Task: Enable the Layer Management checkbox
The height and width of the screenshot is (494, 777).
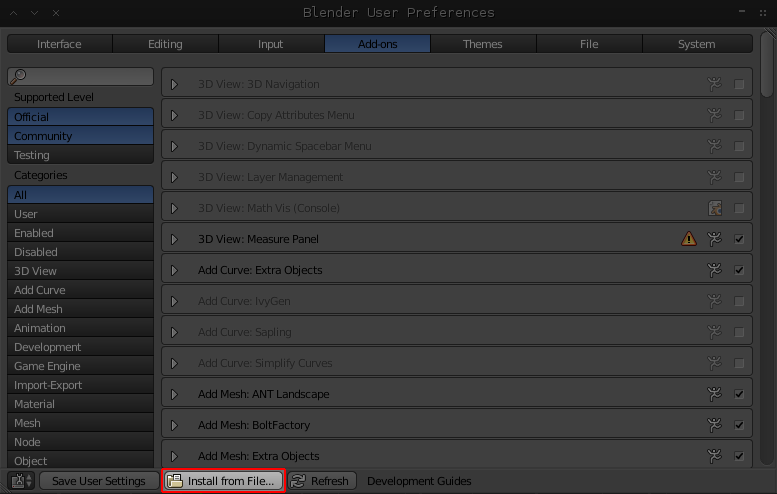Action: pyautogui.click(x=739, y=177)
